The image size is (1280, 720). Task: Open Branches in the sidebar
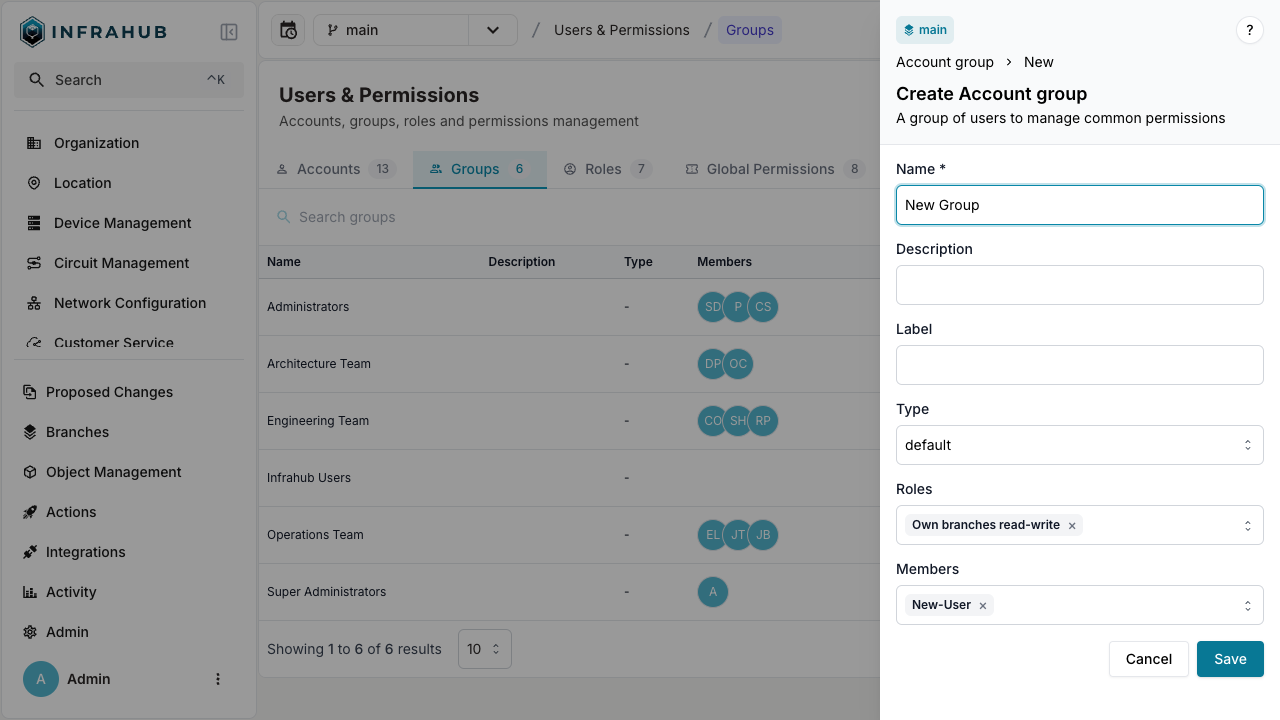(77, 432)
